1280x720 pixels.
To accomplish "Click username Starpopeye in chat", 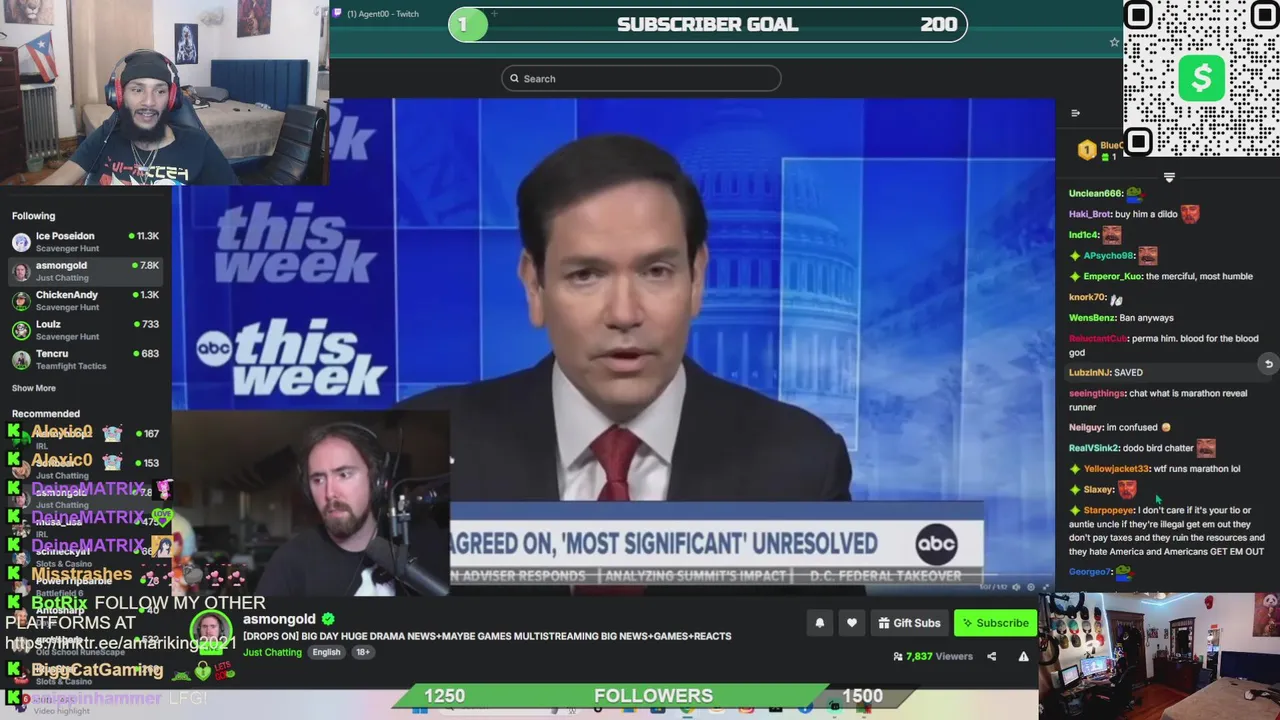I will click(x=1109, y=511).
